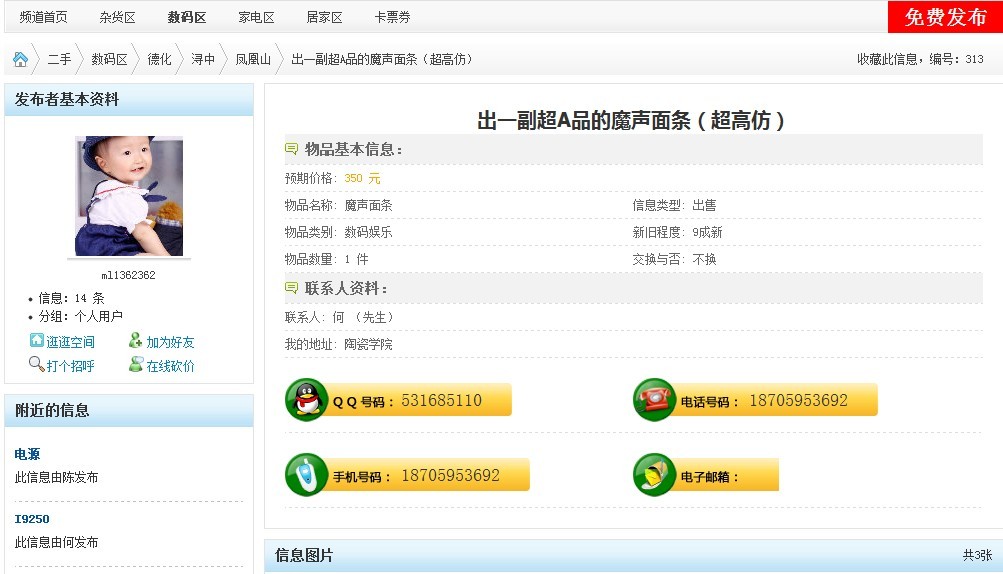Click the 此信息由何发布 text
This screenshot has width=1003, height=574.
coord(56,543)
